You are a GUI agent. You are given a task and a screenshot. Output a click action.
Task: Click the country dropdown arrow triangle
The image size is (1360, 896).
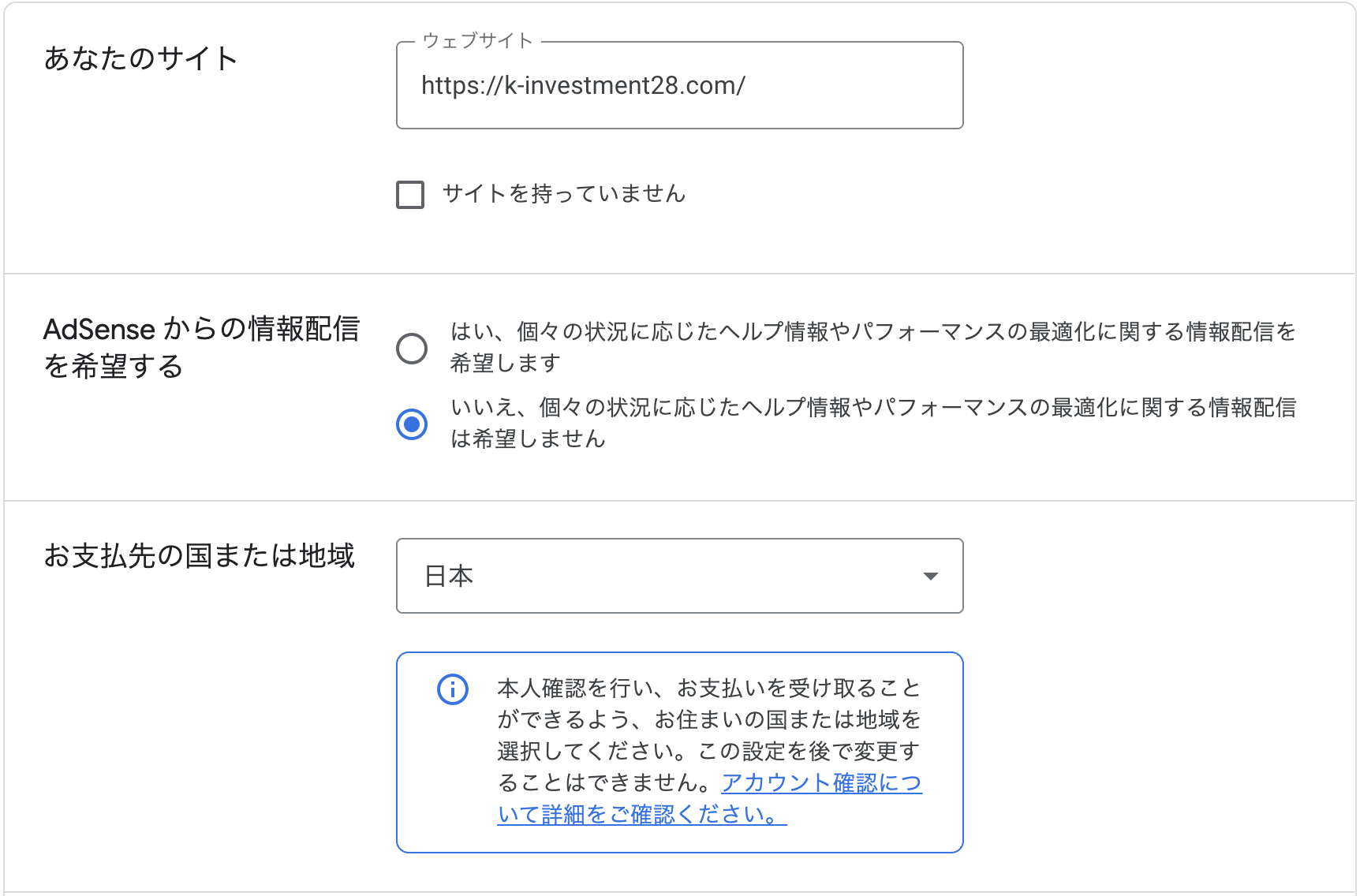[931, 577]
